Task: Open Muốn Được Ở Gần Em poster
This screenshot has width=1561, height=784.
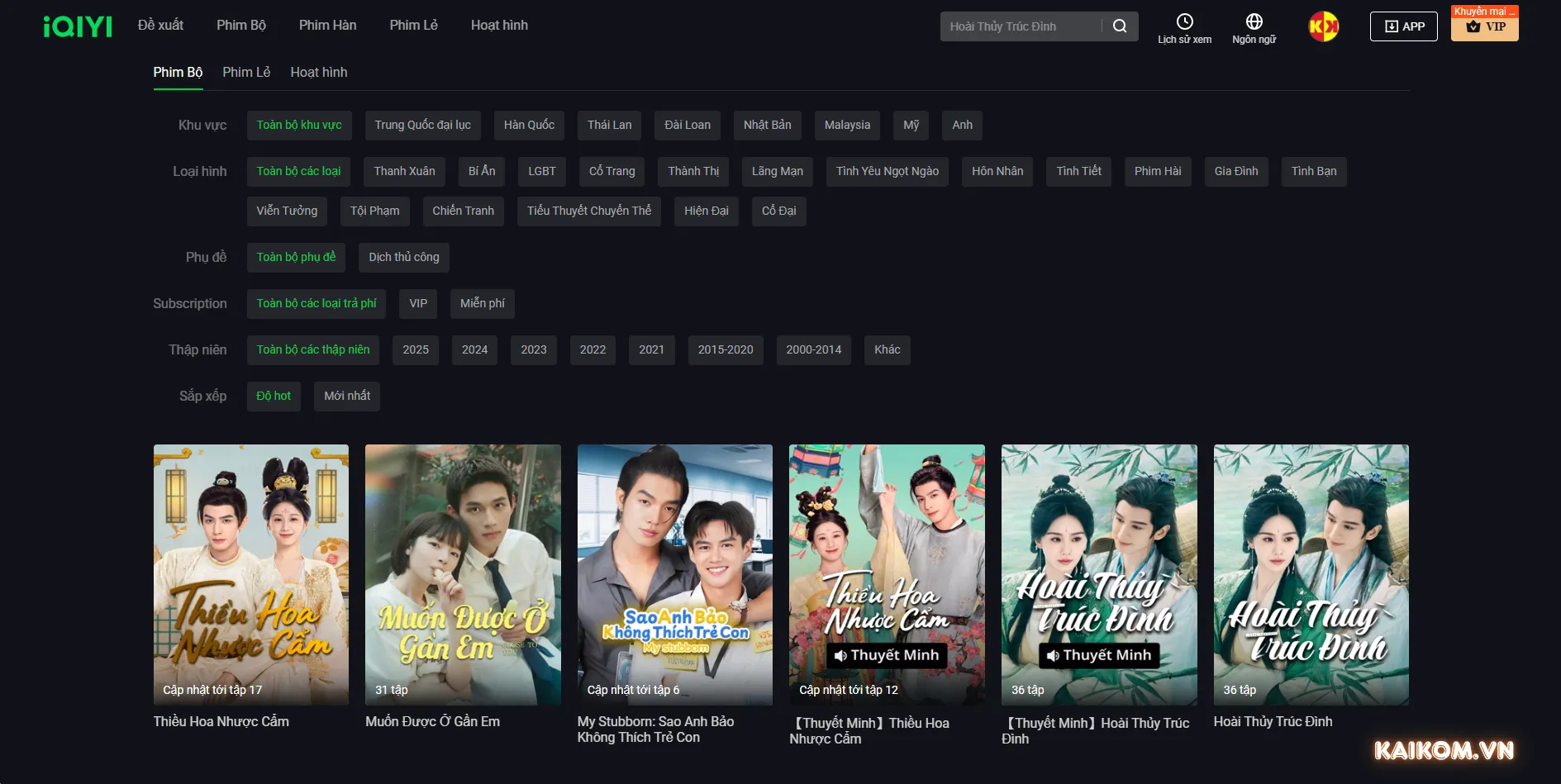Action: tap(463, 575)
